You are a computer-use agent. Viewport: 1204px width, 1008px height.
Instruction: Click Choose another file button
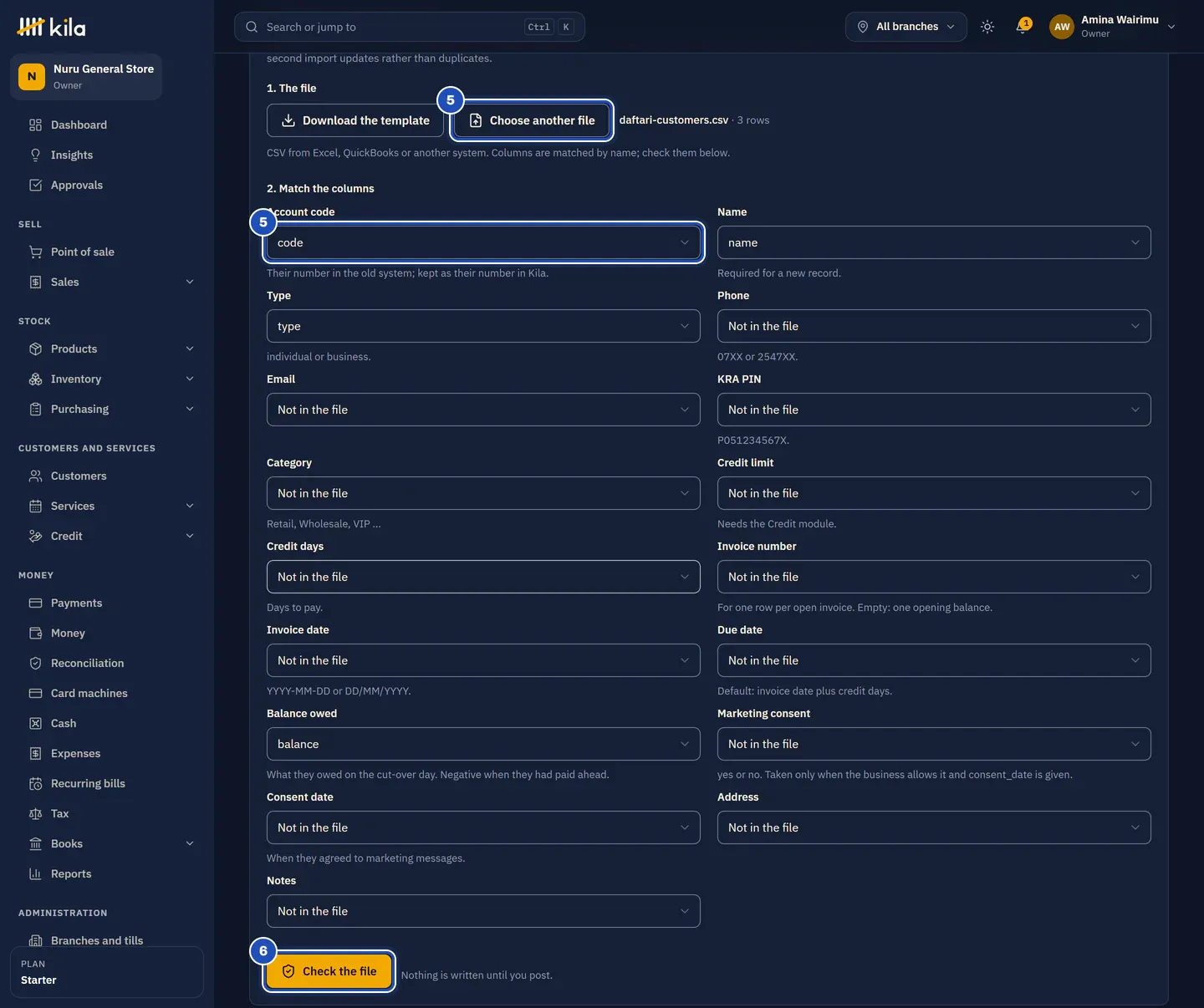point(532,120)
